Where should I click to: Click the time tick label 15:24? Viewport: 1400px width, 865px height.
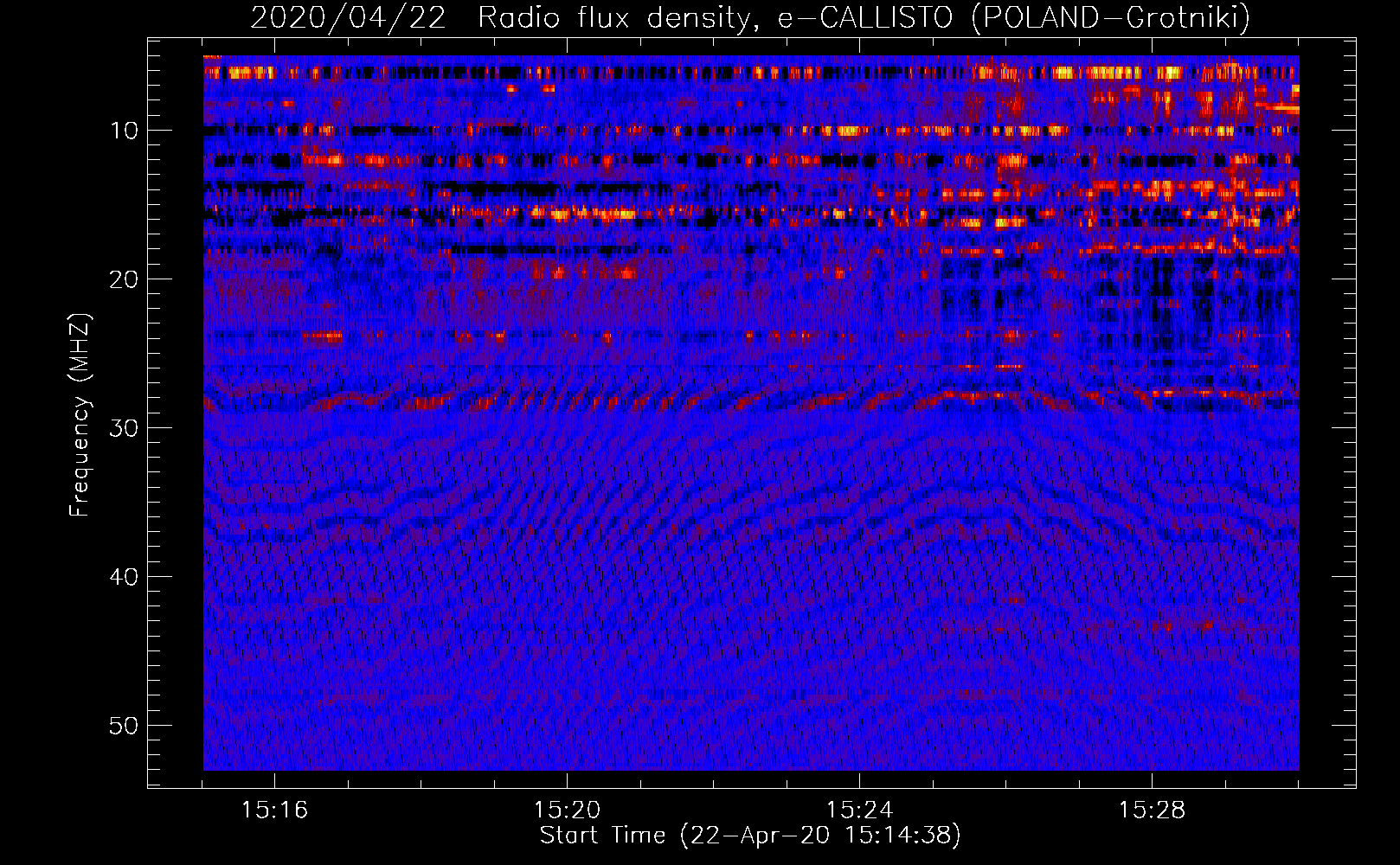(x=859, y=811)
